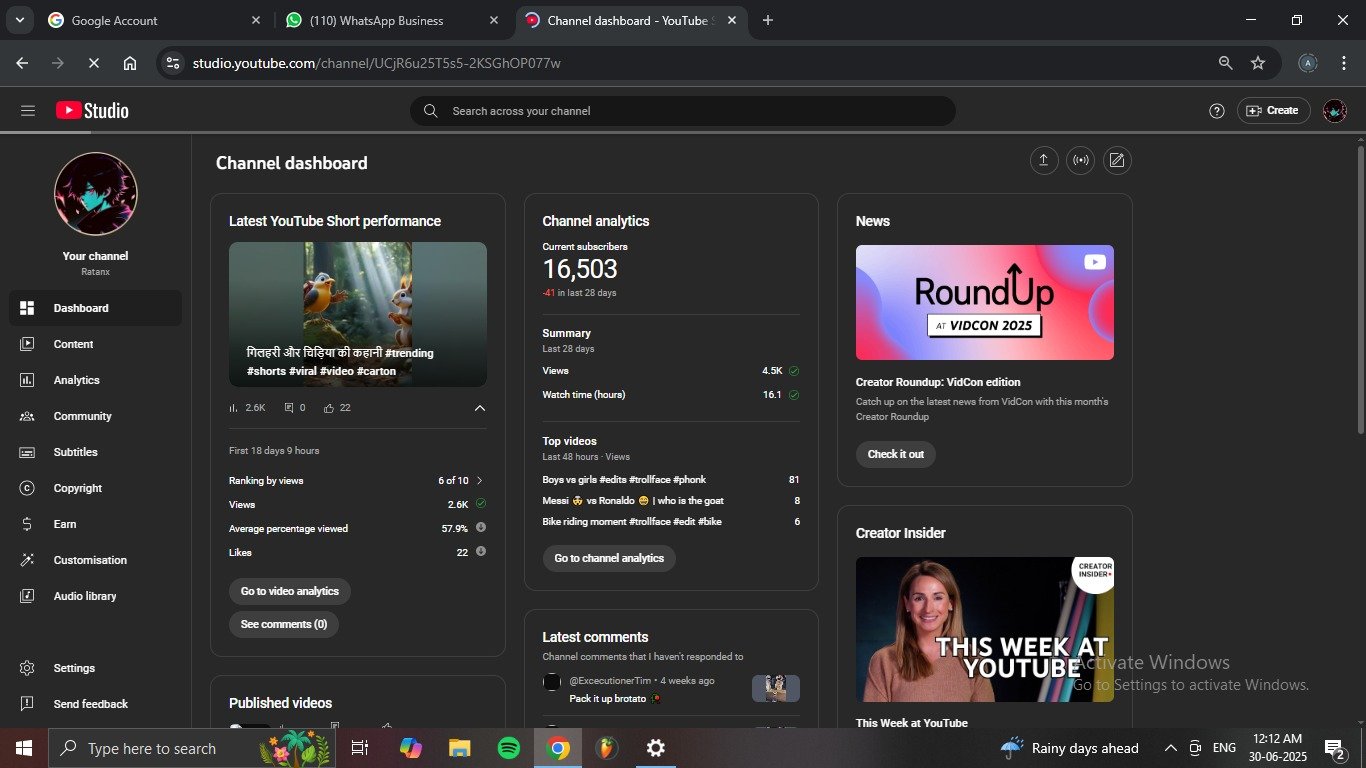
Task: Click the create post pencil icon
Action: click(x=1117, y=160)
